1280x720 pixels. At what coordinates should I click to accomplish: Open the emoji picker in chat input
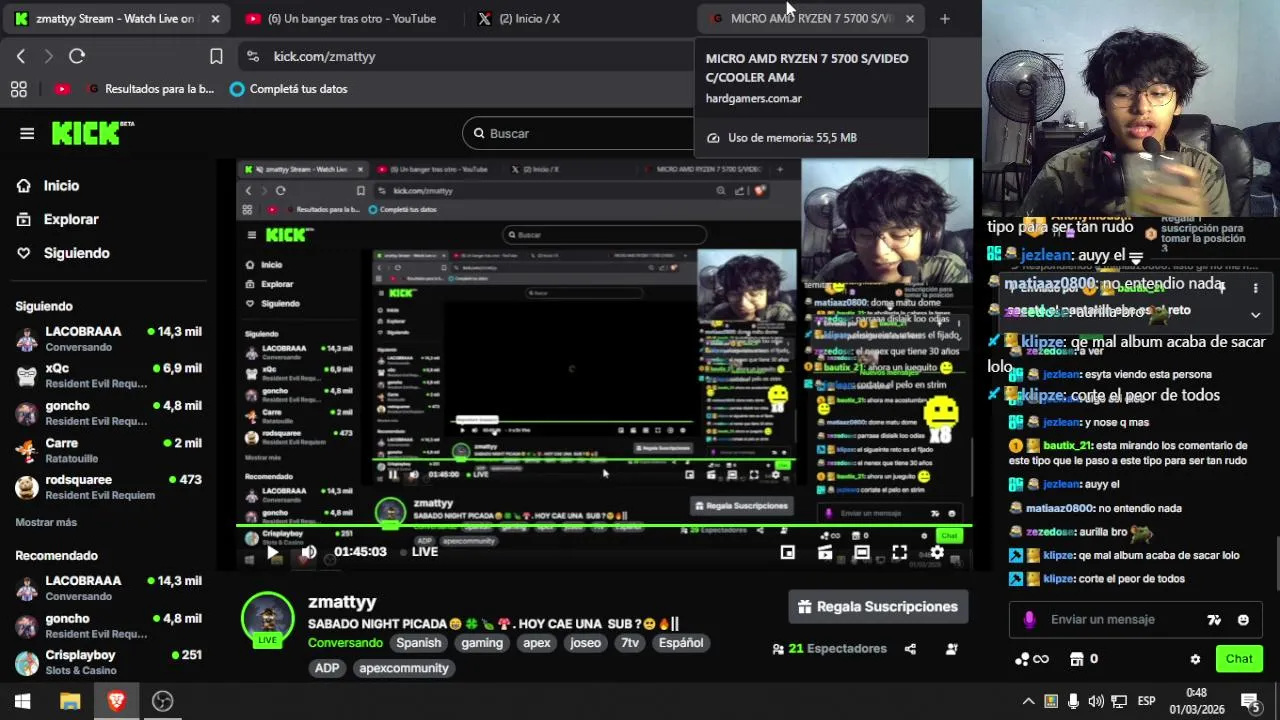1243,620
